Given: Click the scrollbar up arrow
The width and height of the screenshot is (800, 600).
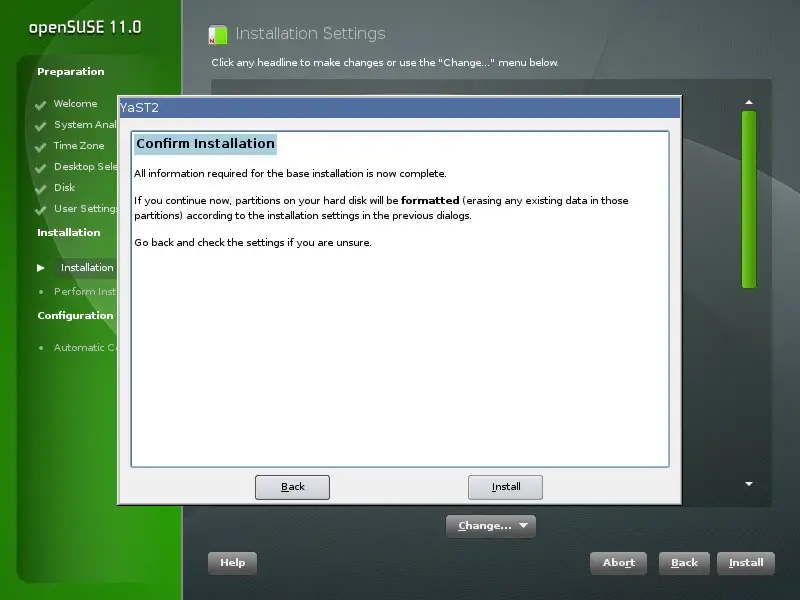Looking at the screenshot, I should point(749,102).
